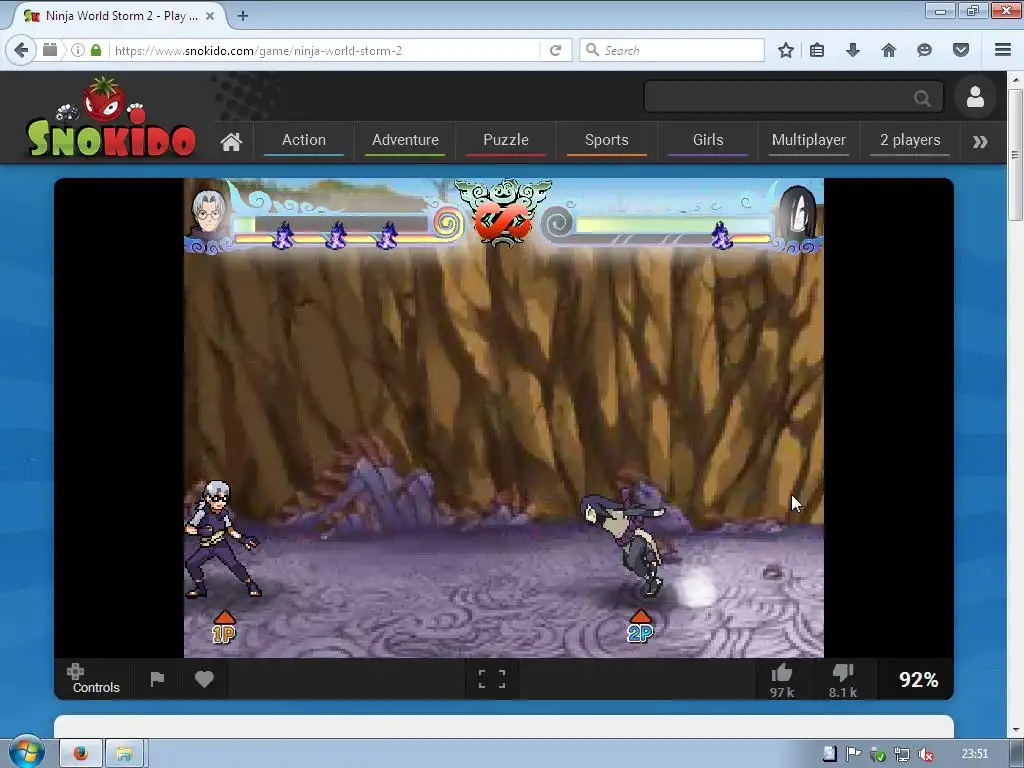Screen dimensions: 1024x768
Task: Open the Adventure games category
Action: [x=405, y=140]
